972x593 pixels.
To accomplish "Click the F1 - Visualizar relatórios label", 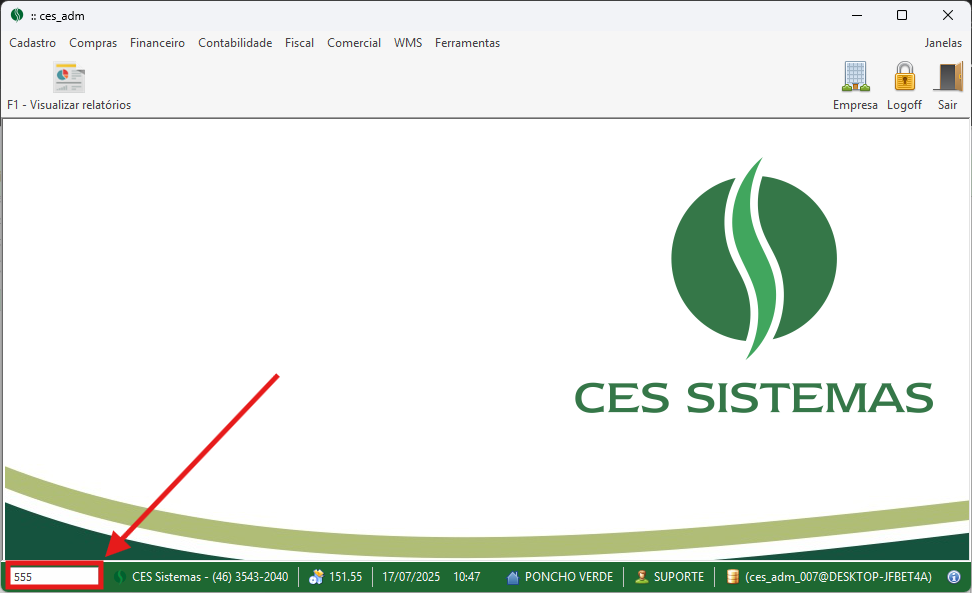I will (x=69, y=105).
